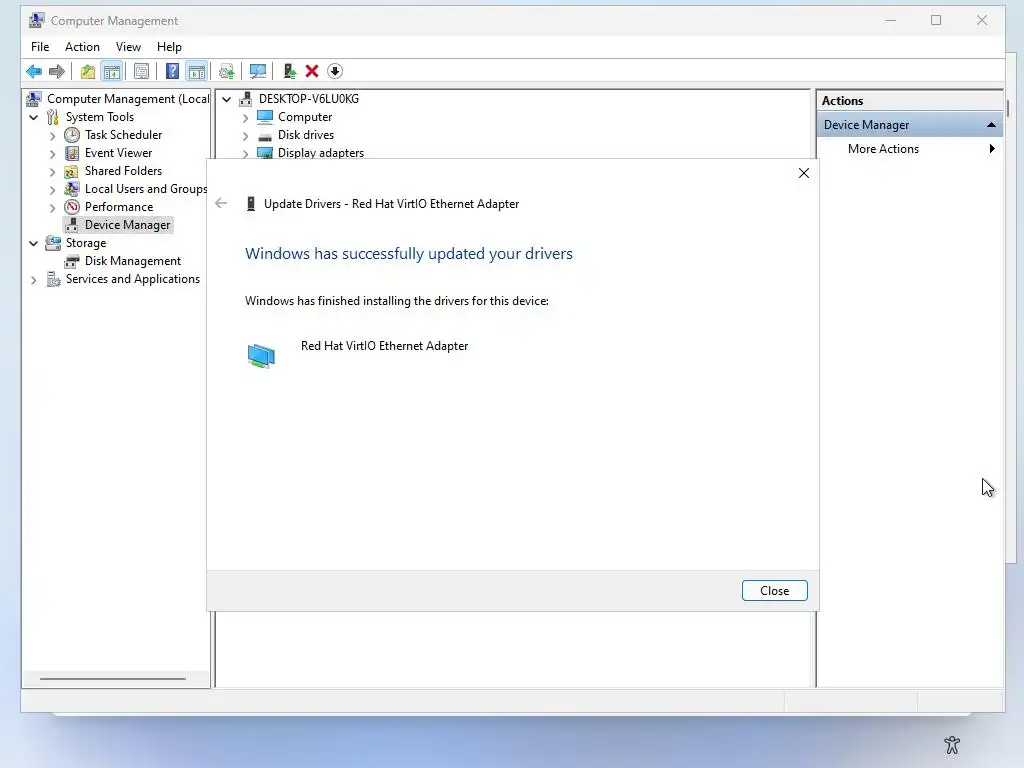The height and width of the screenshot is (768, 1024).
Task: Select Local Users and Groups node
Action: pyautogui.click(x=146, y=189)
